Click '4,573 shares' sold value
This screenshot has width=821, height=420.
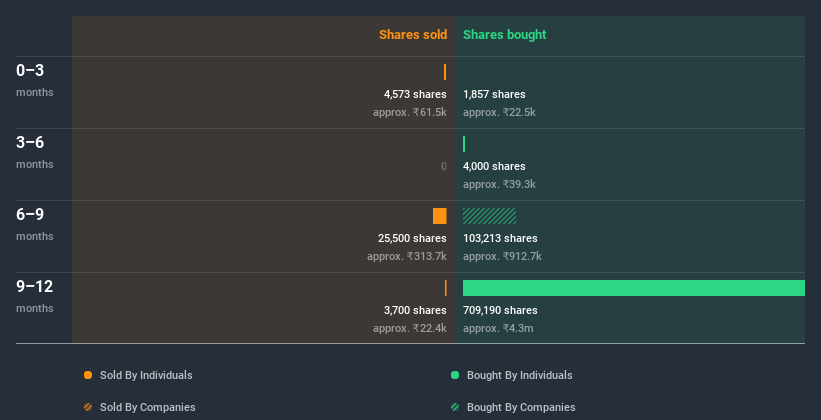(x=415, y=94)
